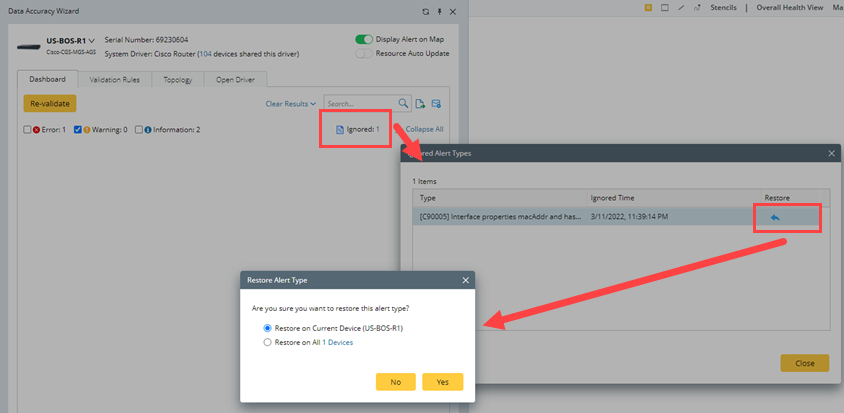Click into the Search input field
Viewport: 844px width, 413px height.
coord(360,103)
